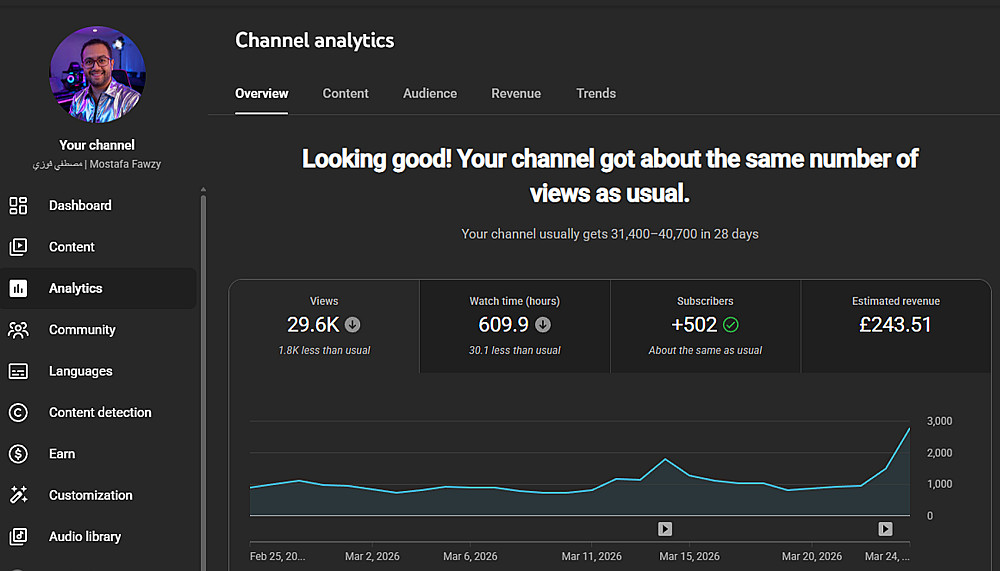The image size is (1000, 571).
Task: Click the green checkmark beside +502 subscribers
Action: pyautogui.click(x=731, y=325)
